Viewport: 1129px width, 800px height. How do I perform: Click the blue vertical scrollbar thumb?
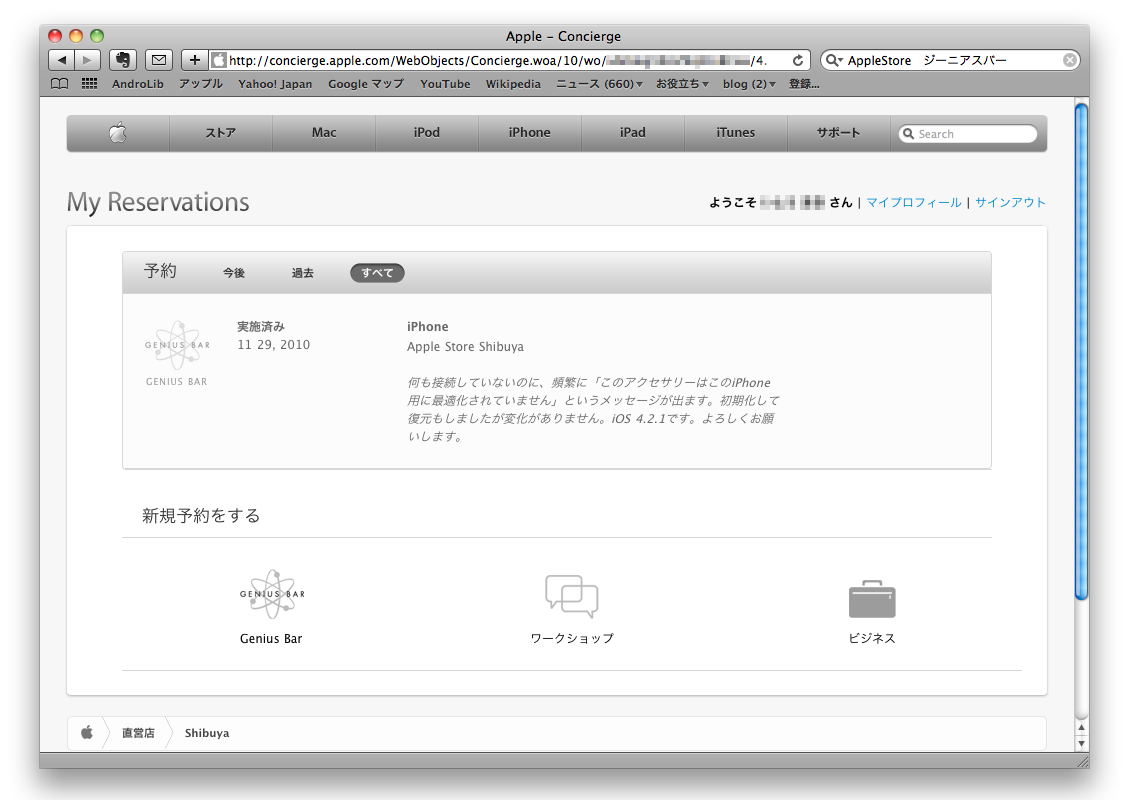click(x=1081, y=351)
